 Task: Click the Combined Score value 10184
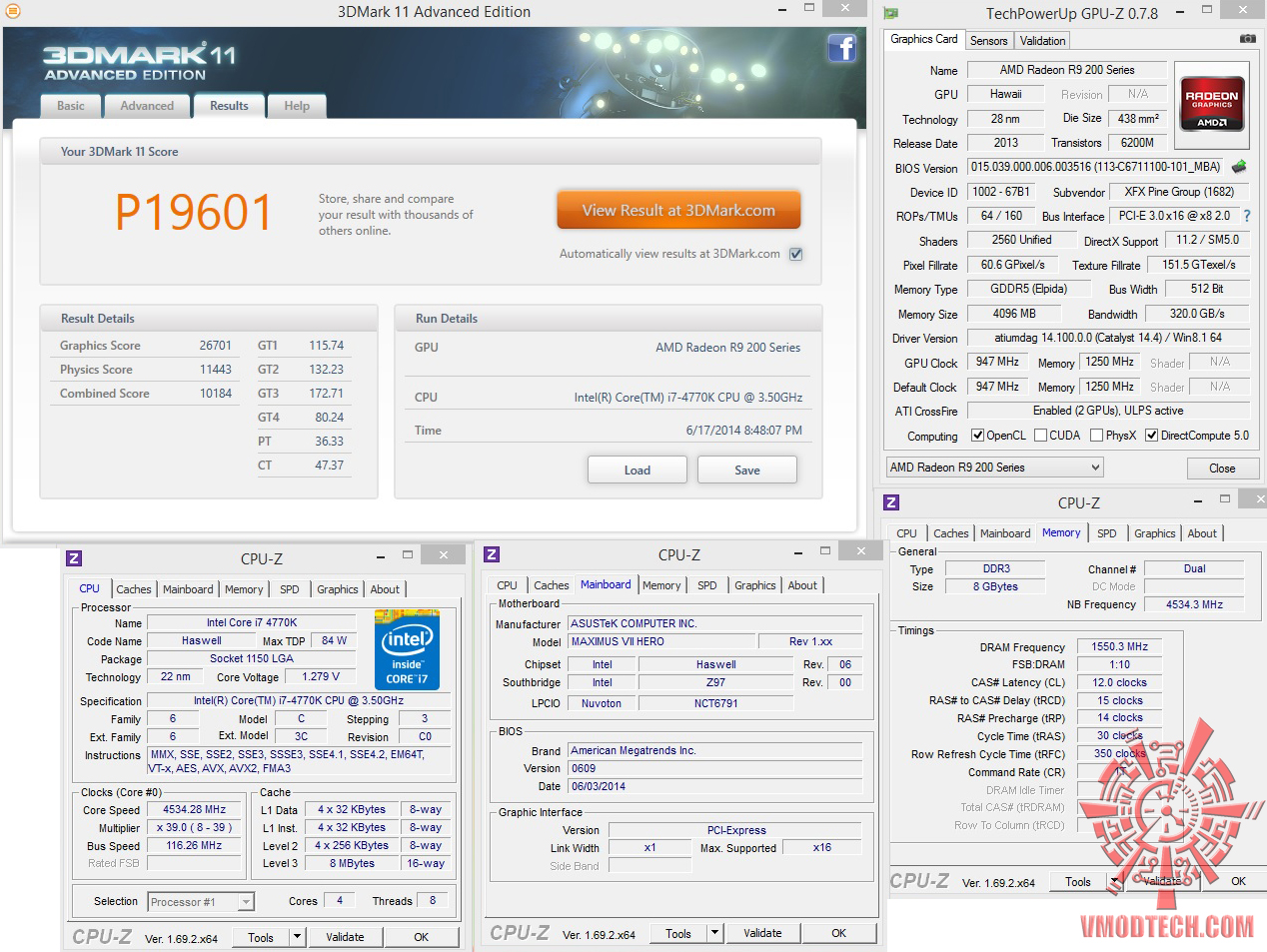point(215,394)
